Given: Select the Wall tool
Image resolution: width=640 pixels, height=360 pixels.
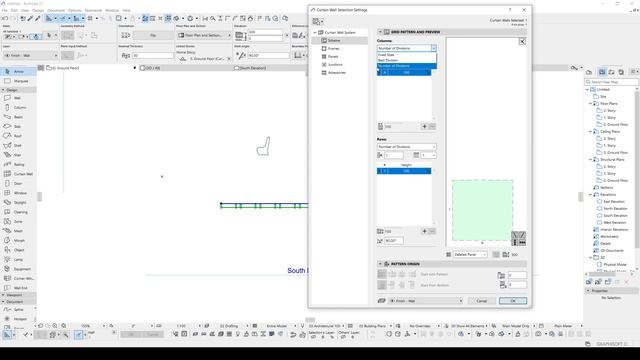Looking at the screenshot, I should click(x=18, y=98).
